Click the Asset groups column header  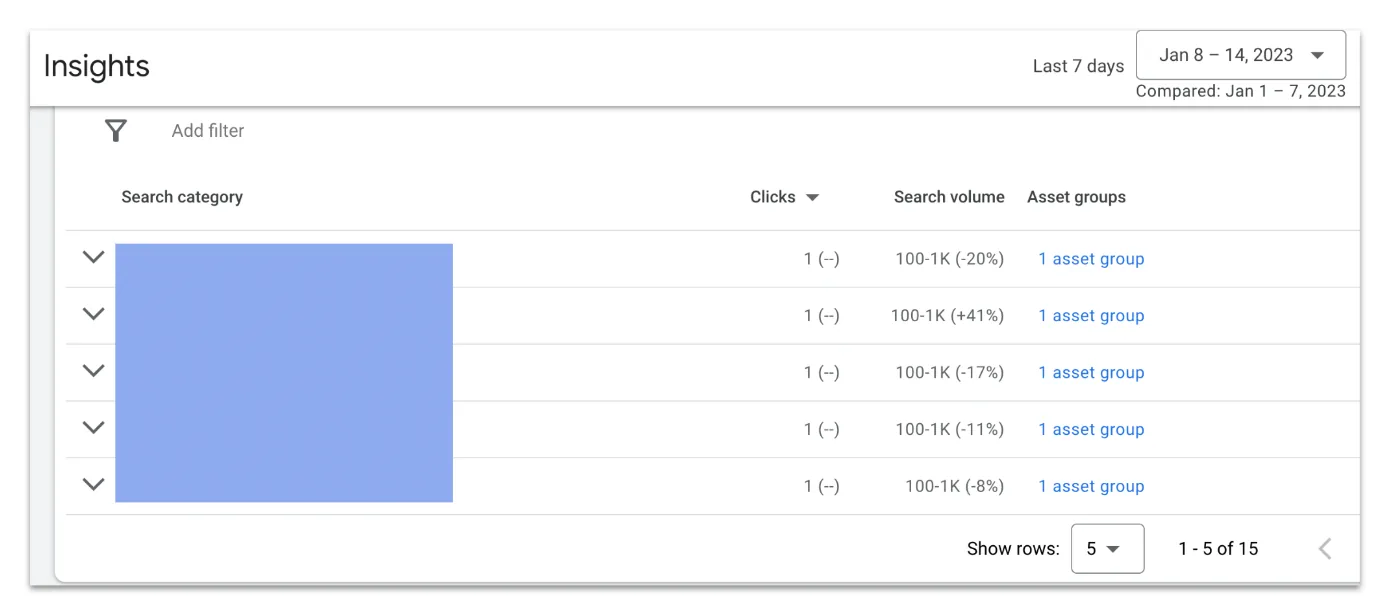[1076, 197]
